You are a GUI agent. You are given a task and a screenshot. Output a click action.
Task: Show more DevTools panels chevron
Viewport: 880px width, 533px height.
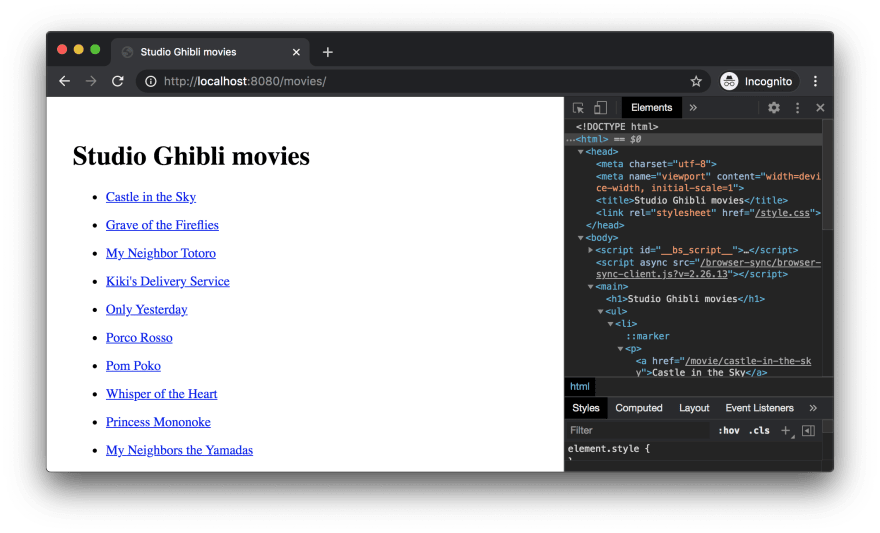point(693,108)
